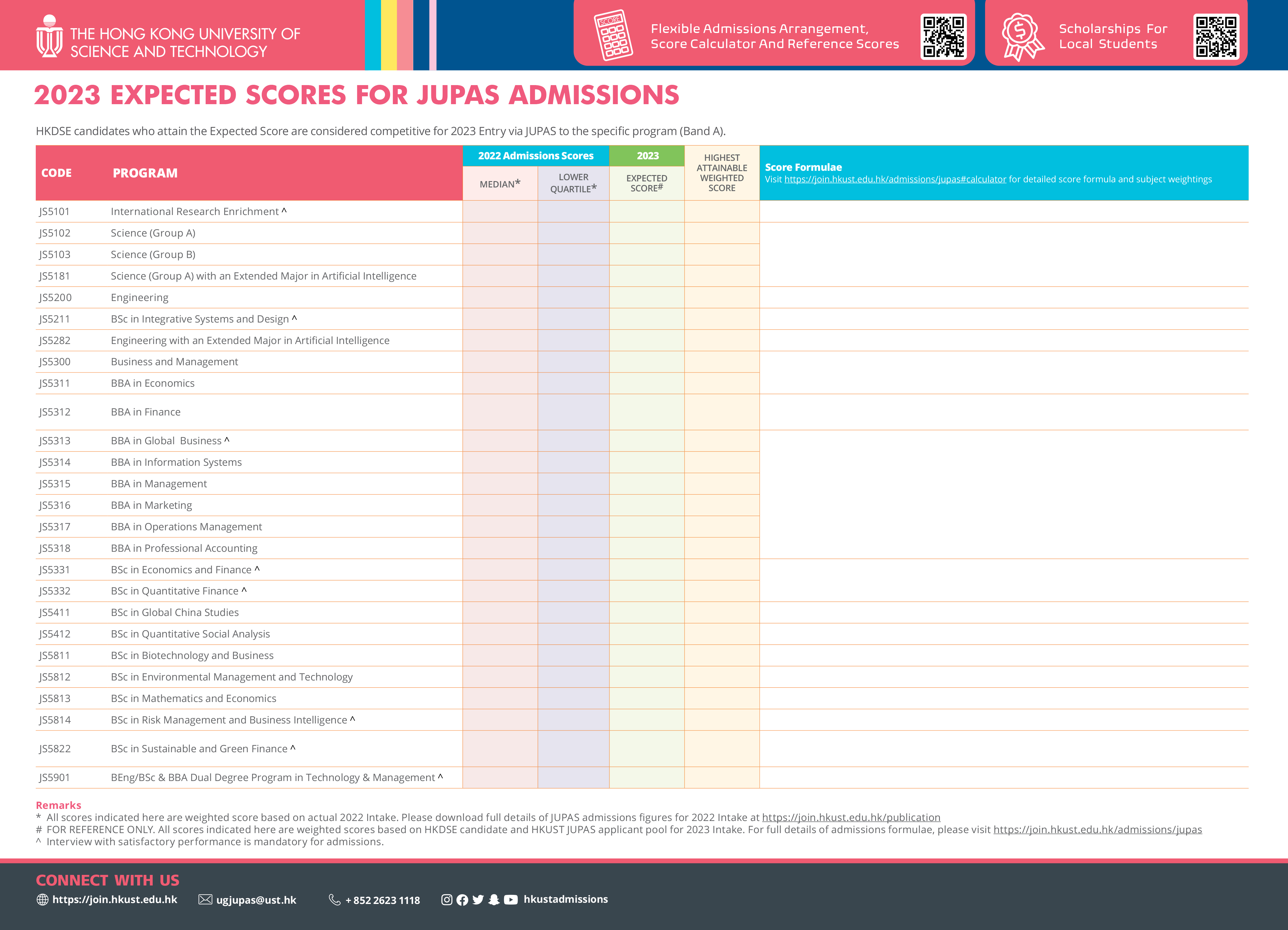
Task: Open the Flexible Admissions QR code
Action: click(x=943, y=37)
